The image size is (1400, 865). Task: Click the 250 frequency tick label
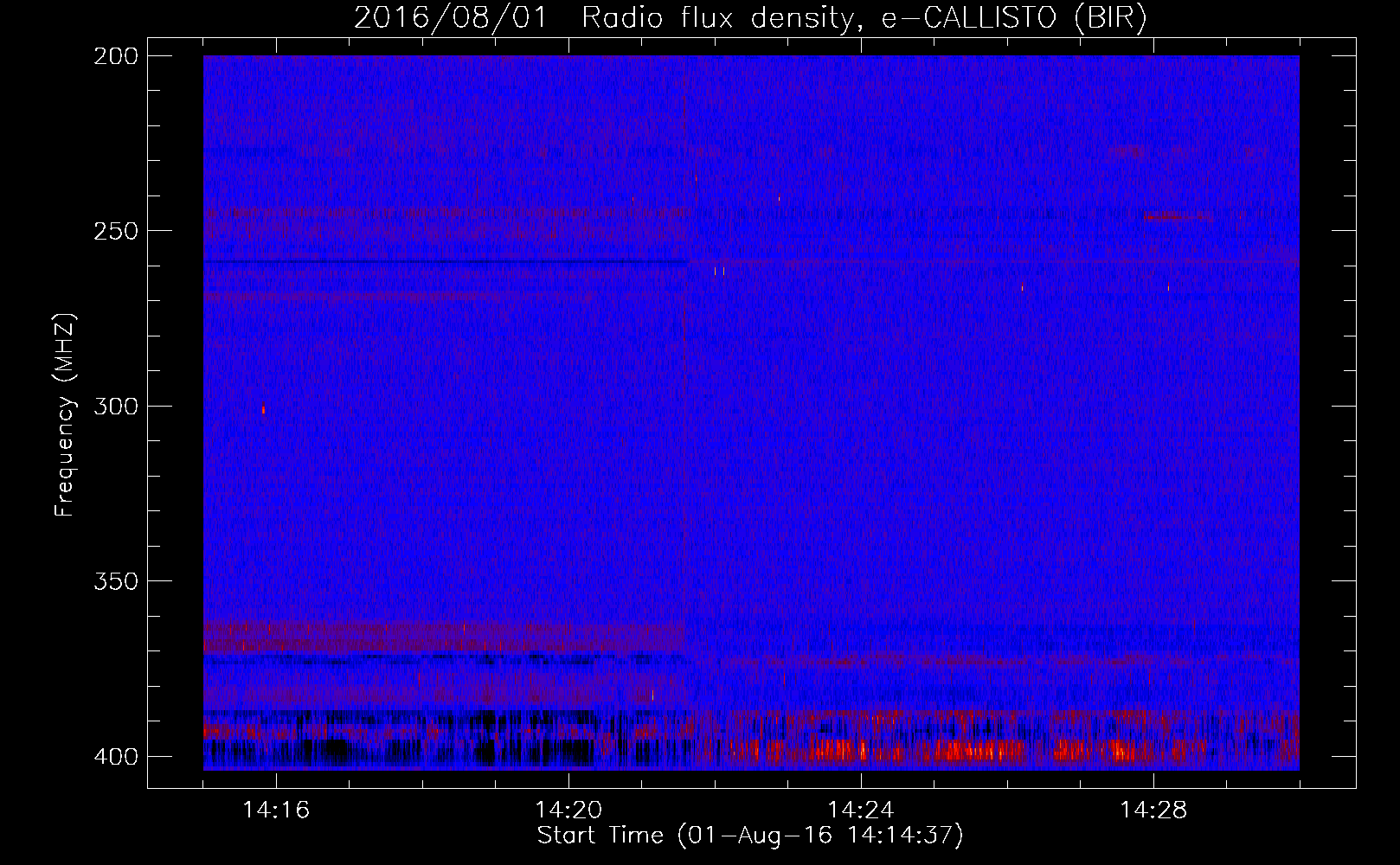pyautogui.click(x=115, y=231)
